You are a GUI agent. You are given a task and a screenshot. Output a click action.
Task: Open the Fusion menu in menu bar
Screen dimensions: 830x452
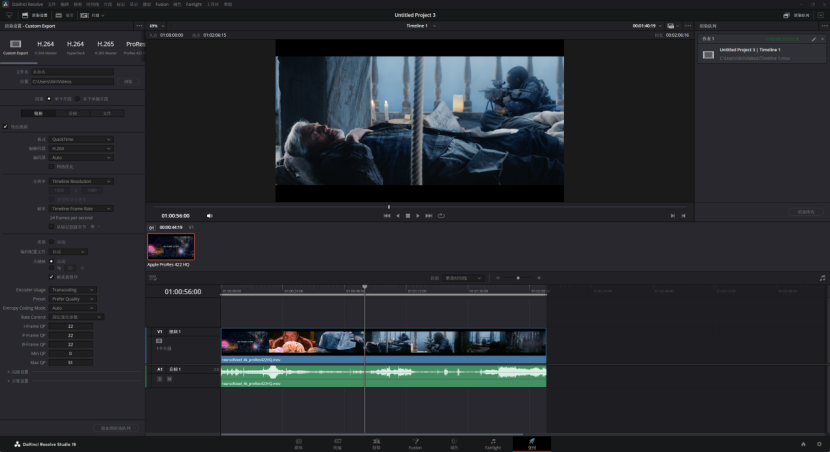[x=161, y=4]
